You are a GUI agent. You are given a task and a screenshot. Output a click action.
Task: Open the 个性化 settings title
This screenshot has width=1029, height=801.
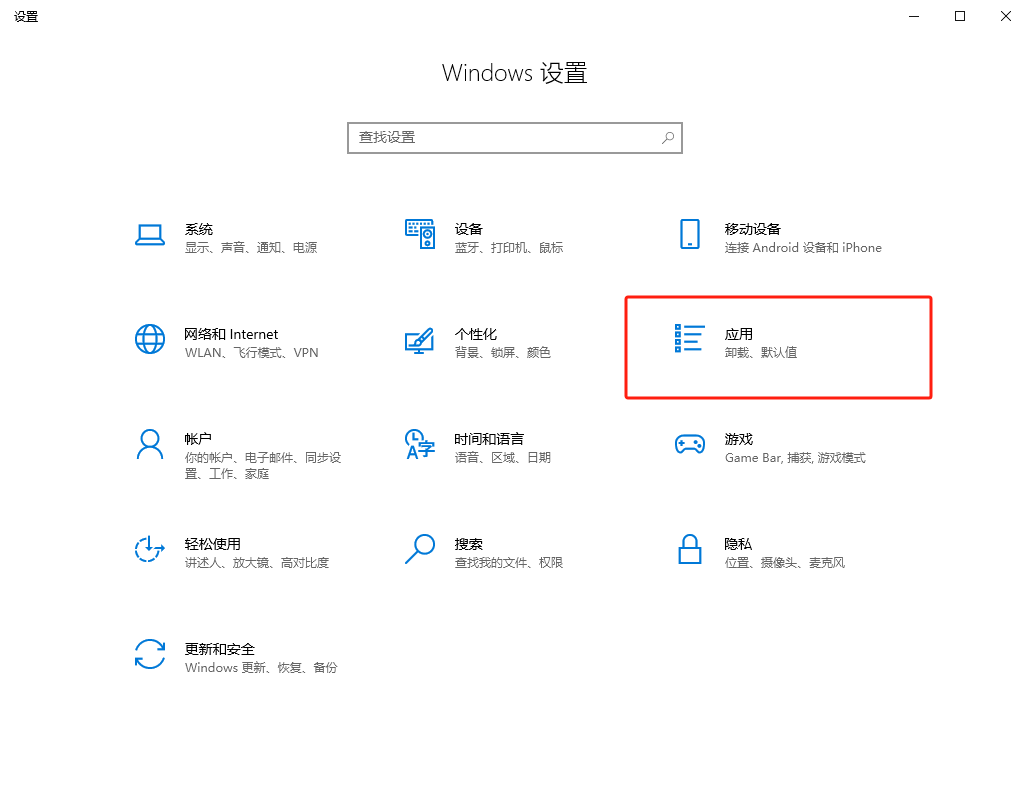click(x=476, y=334)
